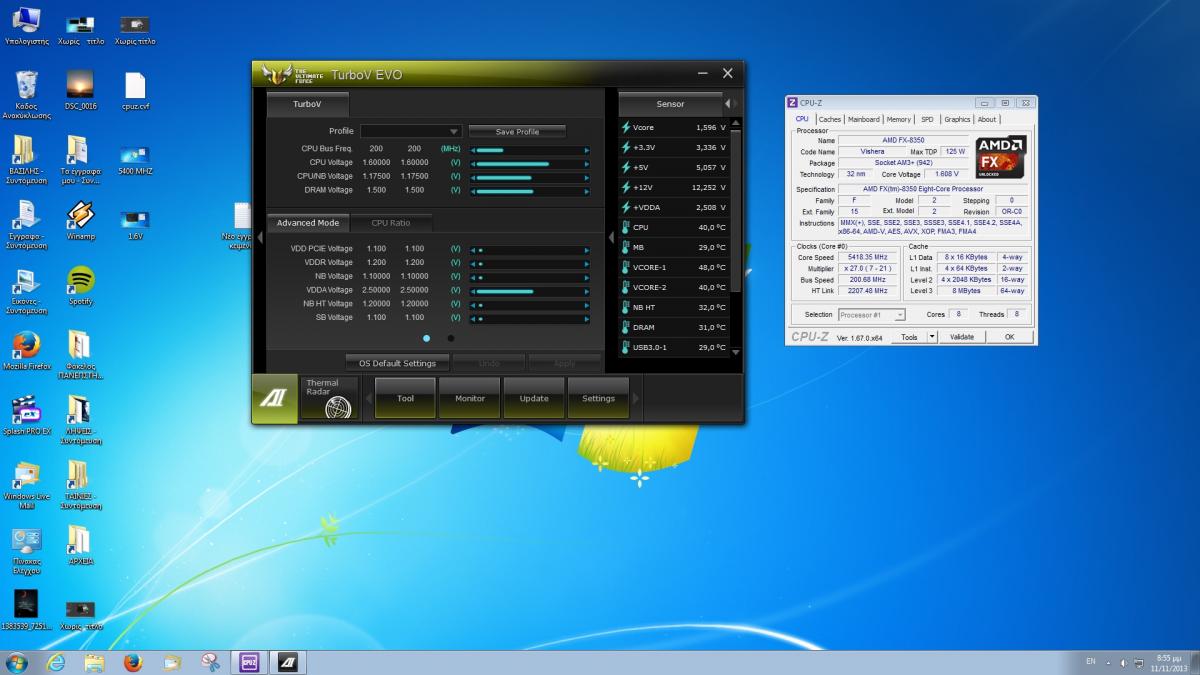Click the Save Profile button
This screenshot has width=1200, height=675.
point(517,131)
